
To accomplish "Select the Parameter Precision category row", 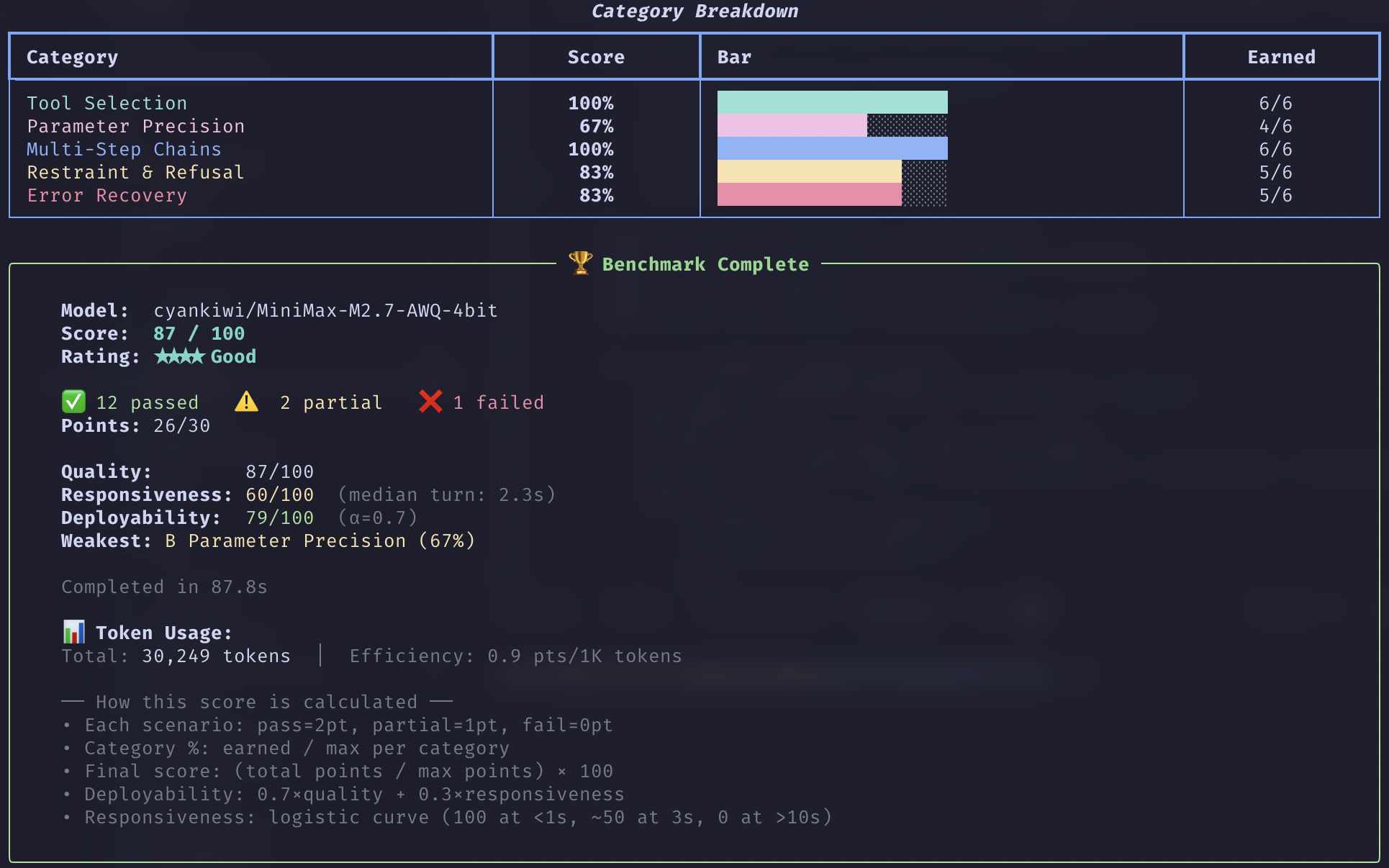I will point(694,126).
